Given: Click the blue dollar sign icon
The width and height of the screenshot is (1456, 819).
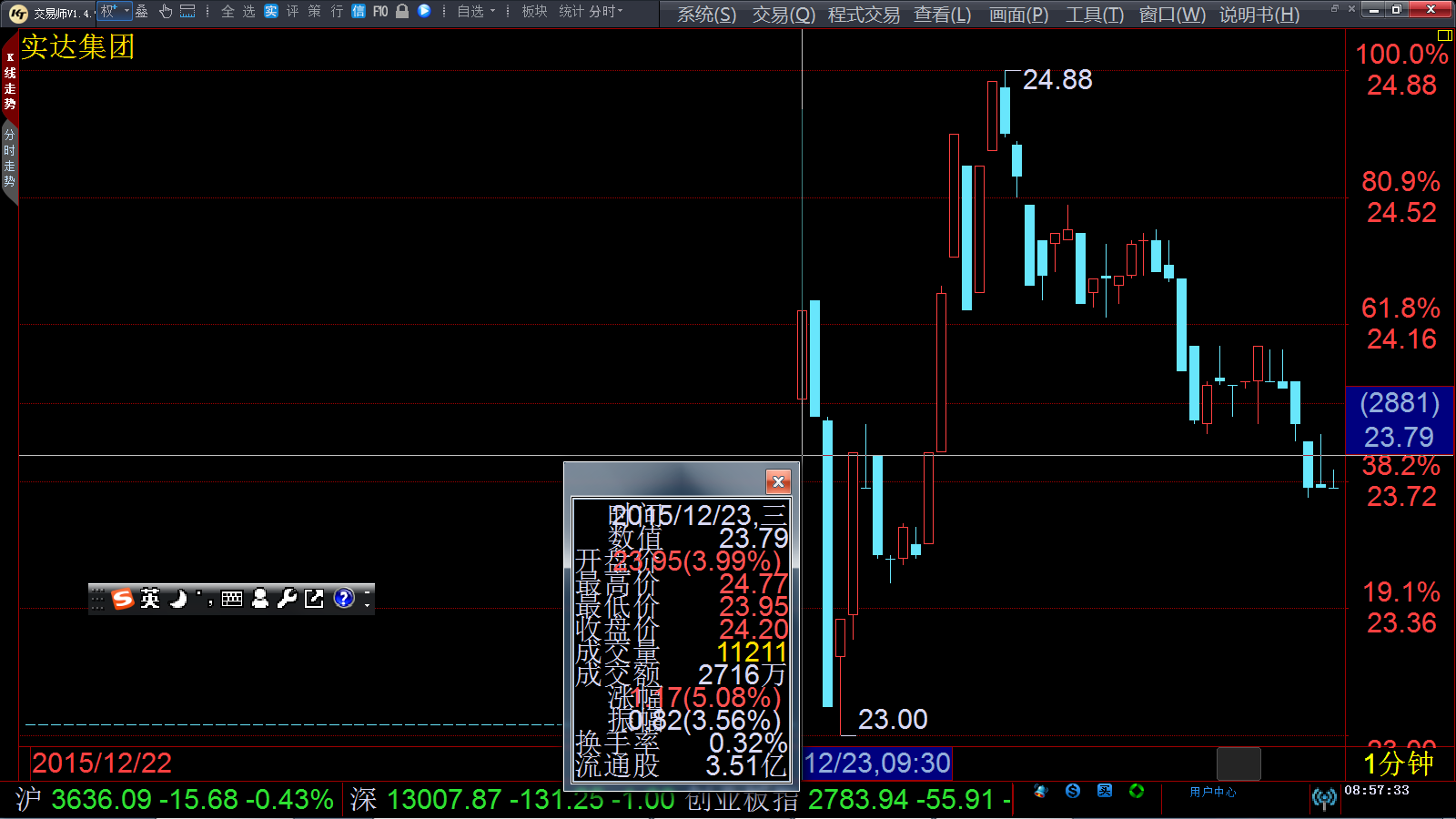Looking at the screenshot, I should tap(1073, 791).
